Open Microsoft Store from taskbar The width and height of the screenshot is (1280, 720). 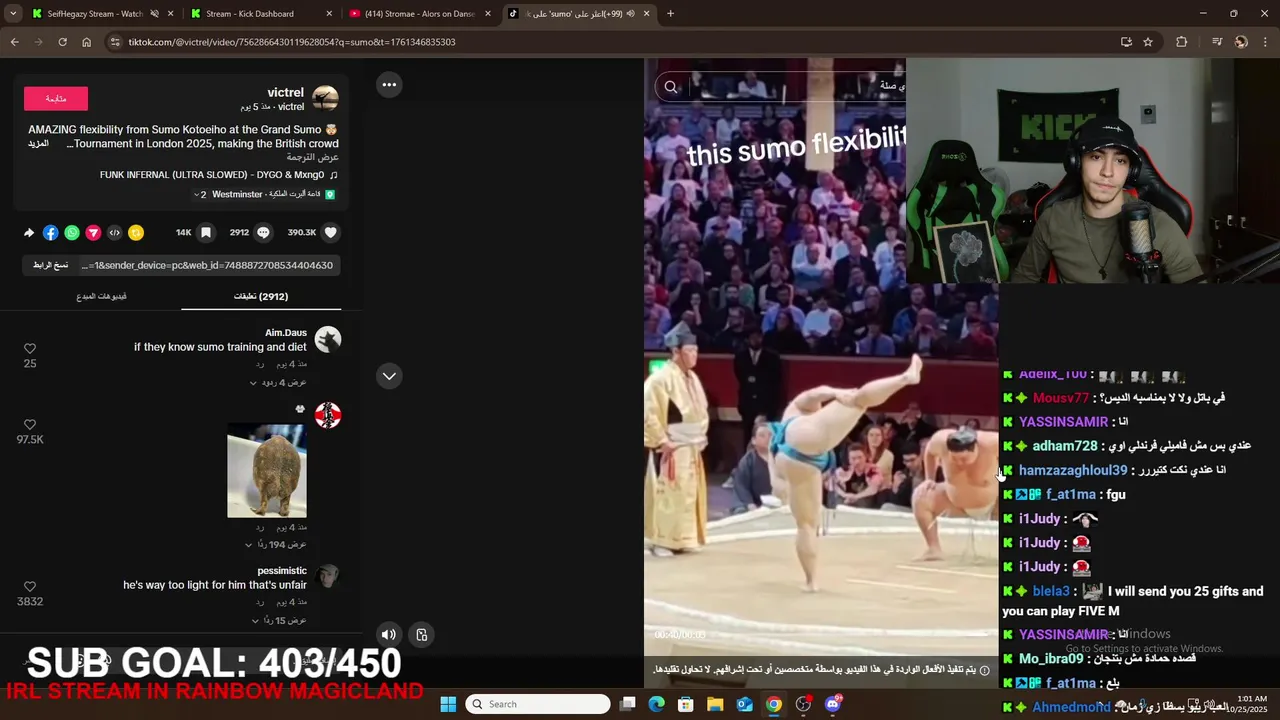coord(686,704)
